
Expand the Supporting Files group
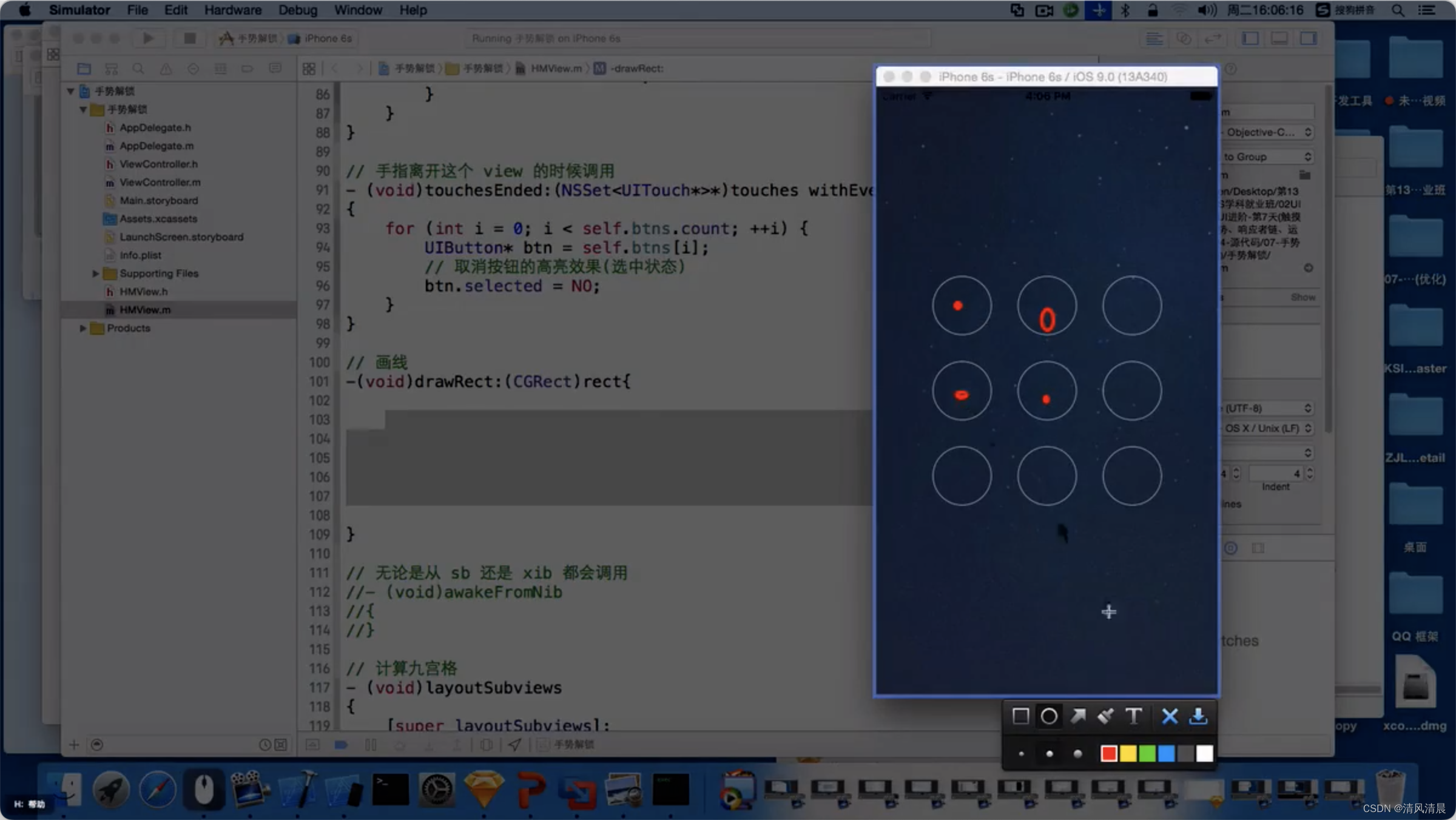click(x=95, y=274)
